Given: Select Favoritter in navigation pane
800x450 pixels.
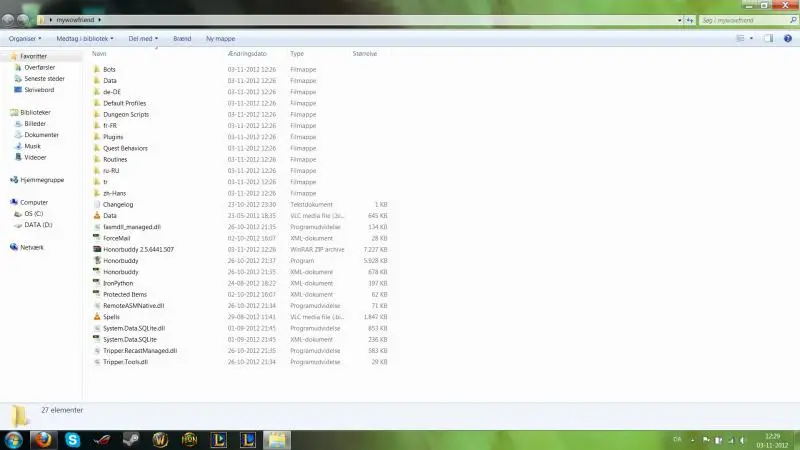Looking at the screenshot, I should click(x=33, y=56).
